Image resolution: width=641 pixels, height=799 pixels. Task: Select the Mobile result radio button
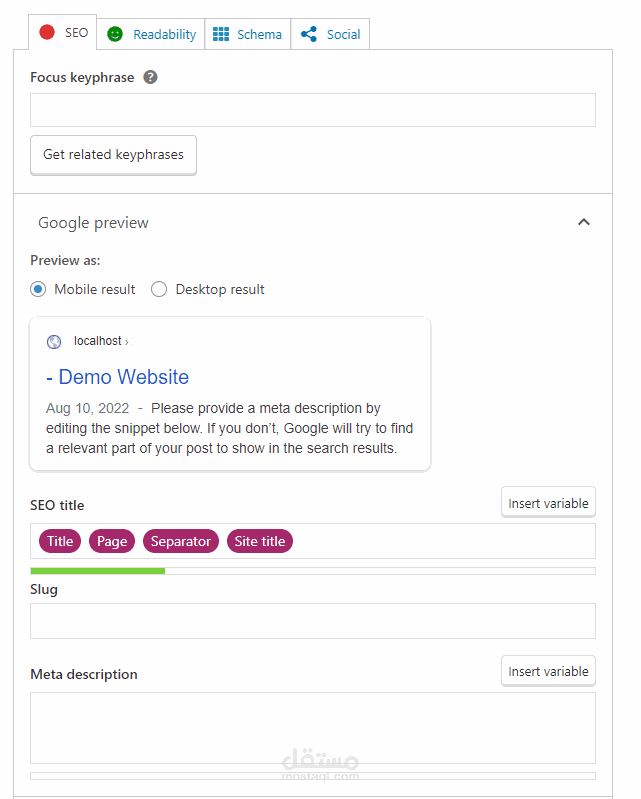pyautogui.click(x=38, y=289)
